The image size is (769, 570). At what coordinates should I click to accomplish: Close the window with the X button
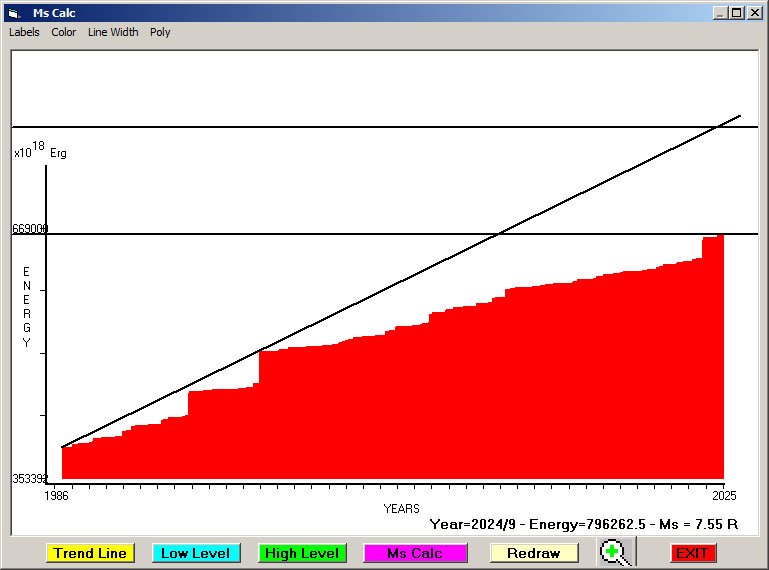[x=754, y=13]
